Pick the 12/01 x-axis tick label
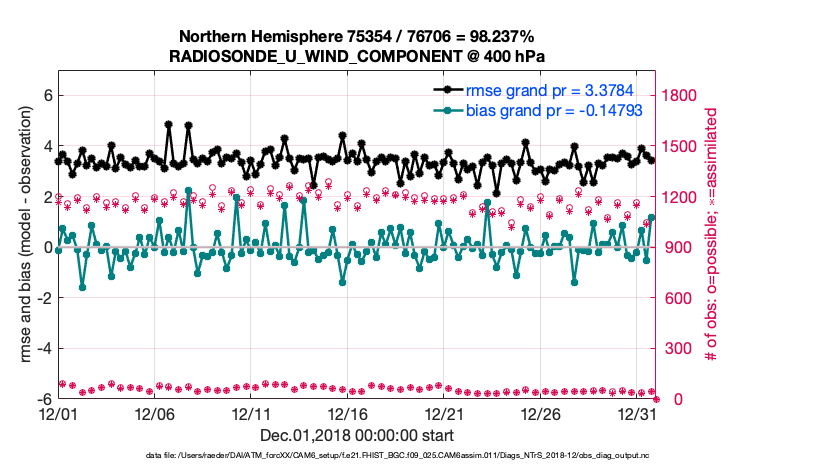 point(58,413)
